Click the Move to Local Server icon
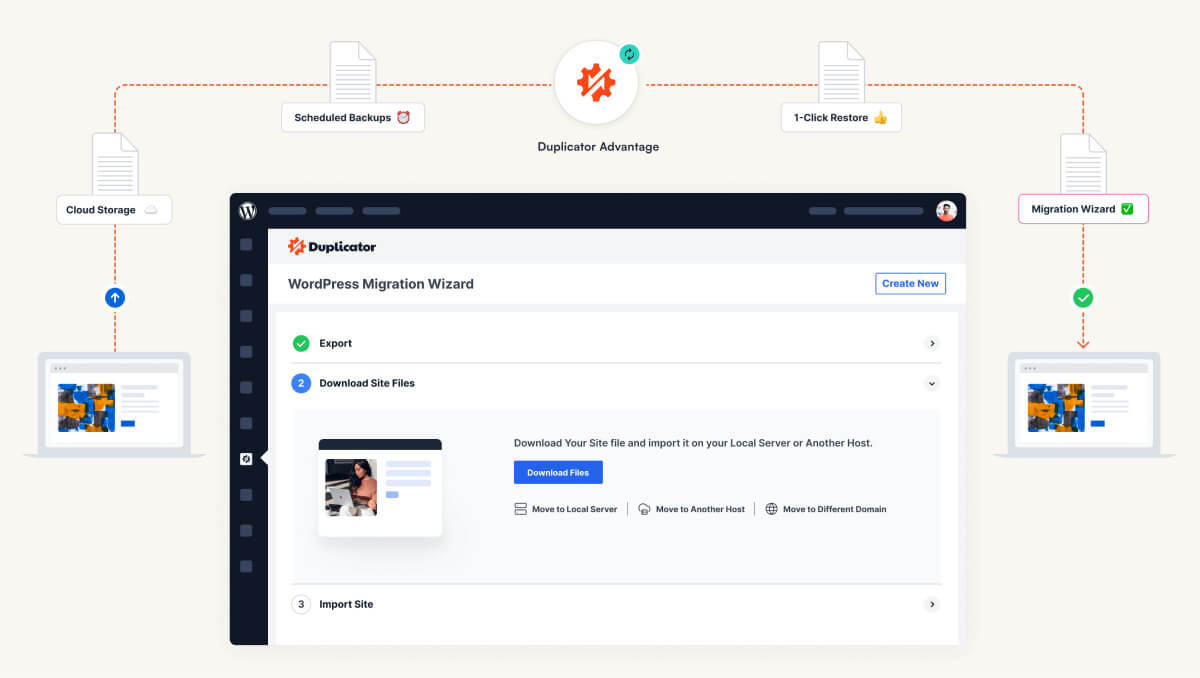 pyautogui.click(x=520, y=509)
